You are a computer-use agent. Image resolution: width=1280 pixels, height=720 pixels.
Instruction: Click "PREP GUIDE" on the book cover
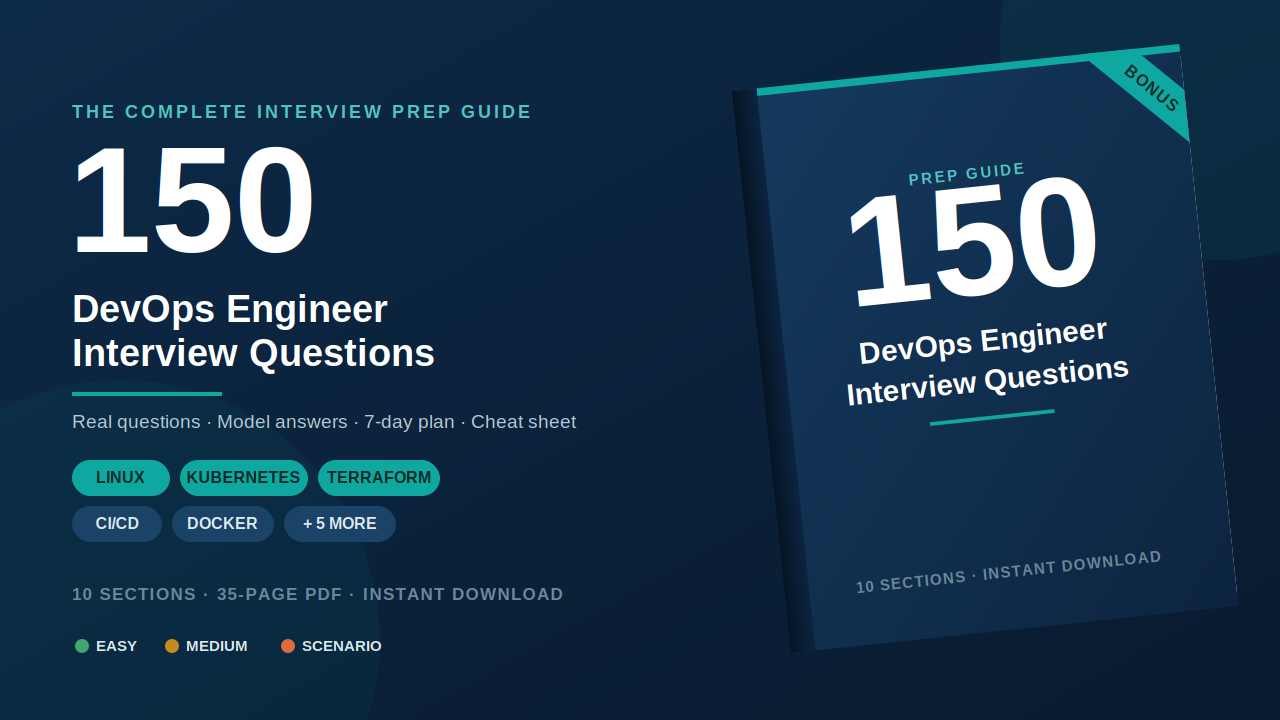tap(967, 174)
